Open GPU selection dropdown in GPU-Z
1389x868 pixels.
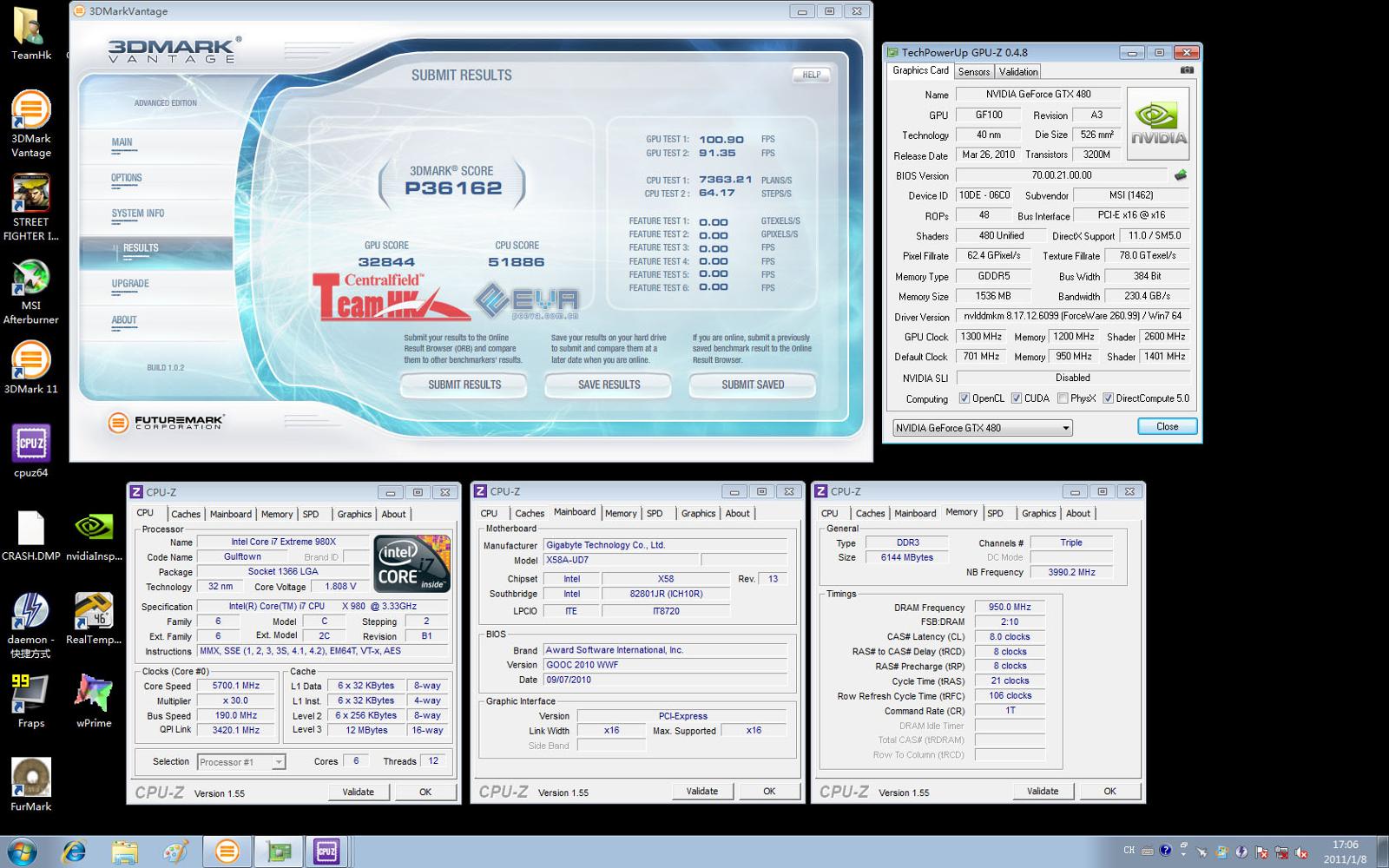tap(983, 428)
